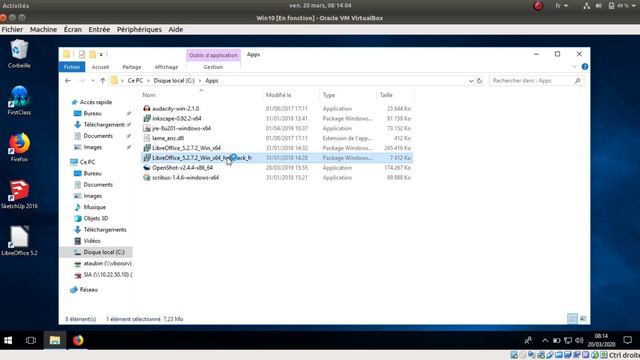
Task: Switch to details view layout icon
Action: 572,318
